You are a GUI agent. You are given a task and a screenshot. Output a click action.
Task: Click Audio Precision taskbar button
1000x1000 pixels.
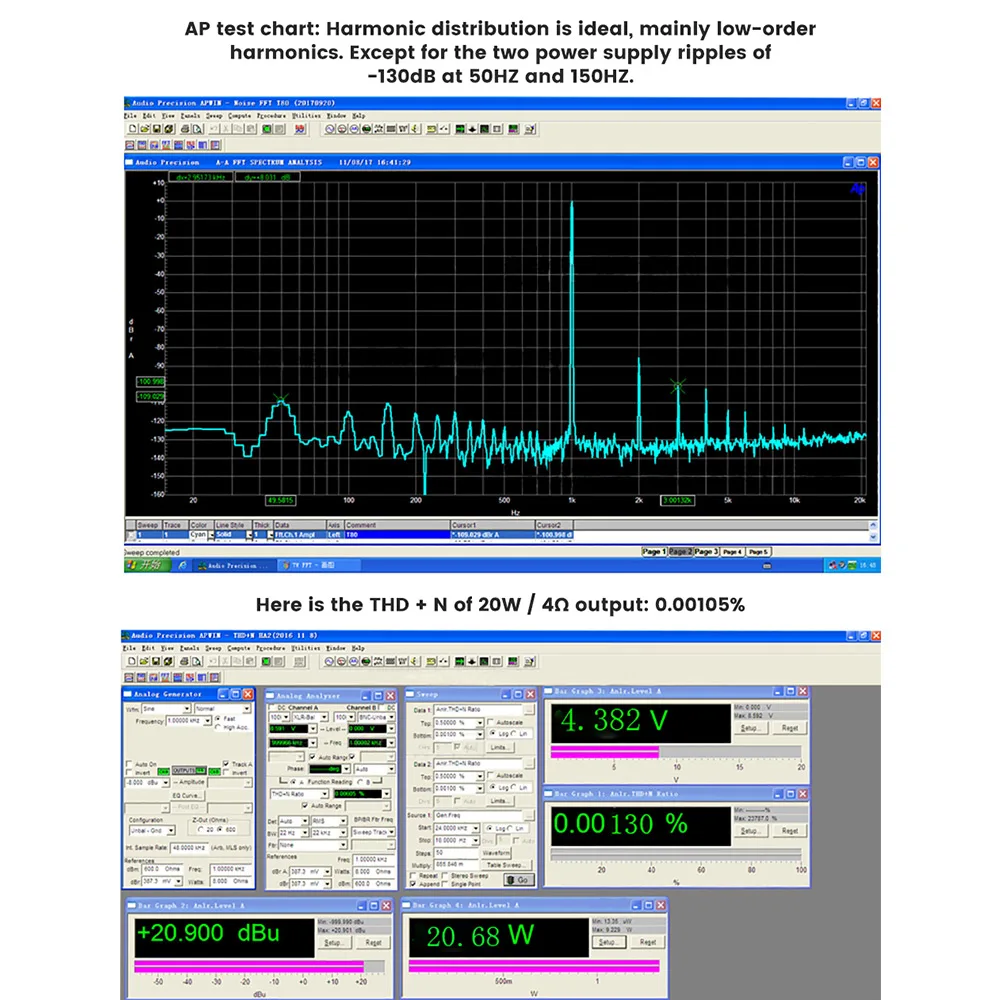[x=234, y=565]
